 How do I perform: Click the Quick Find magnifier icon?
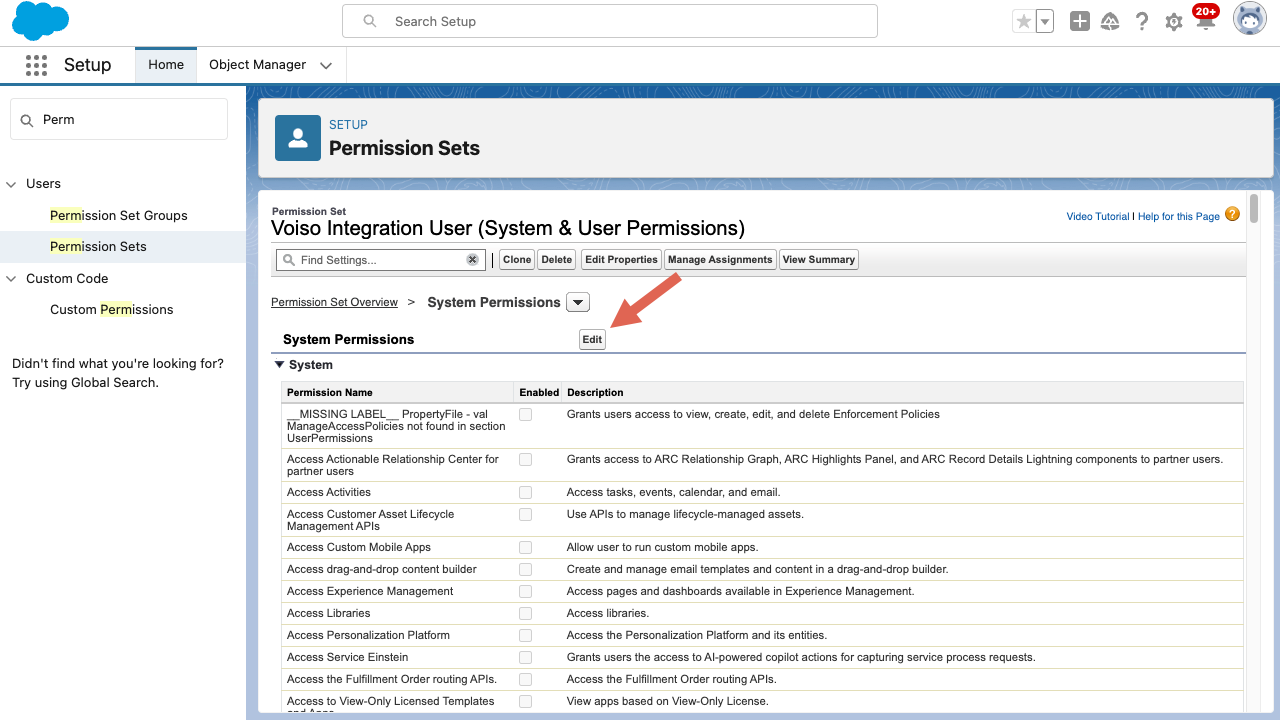[x=27, y=120]
